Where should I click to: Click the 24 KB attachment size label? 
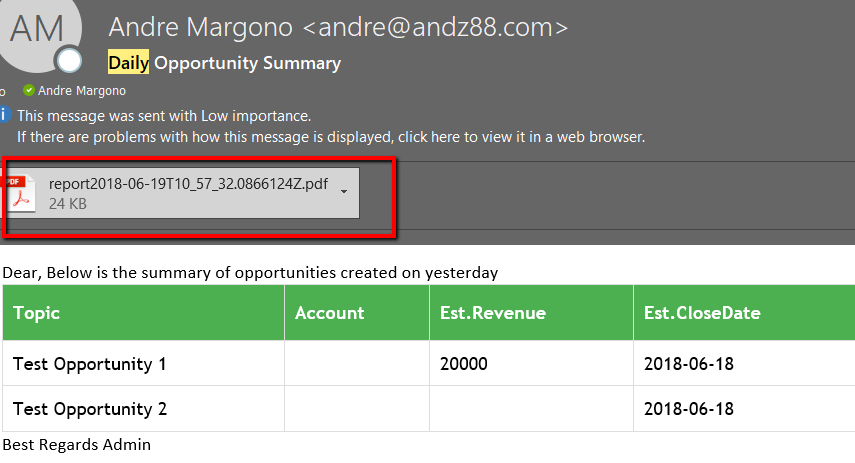pos(68,203)
